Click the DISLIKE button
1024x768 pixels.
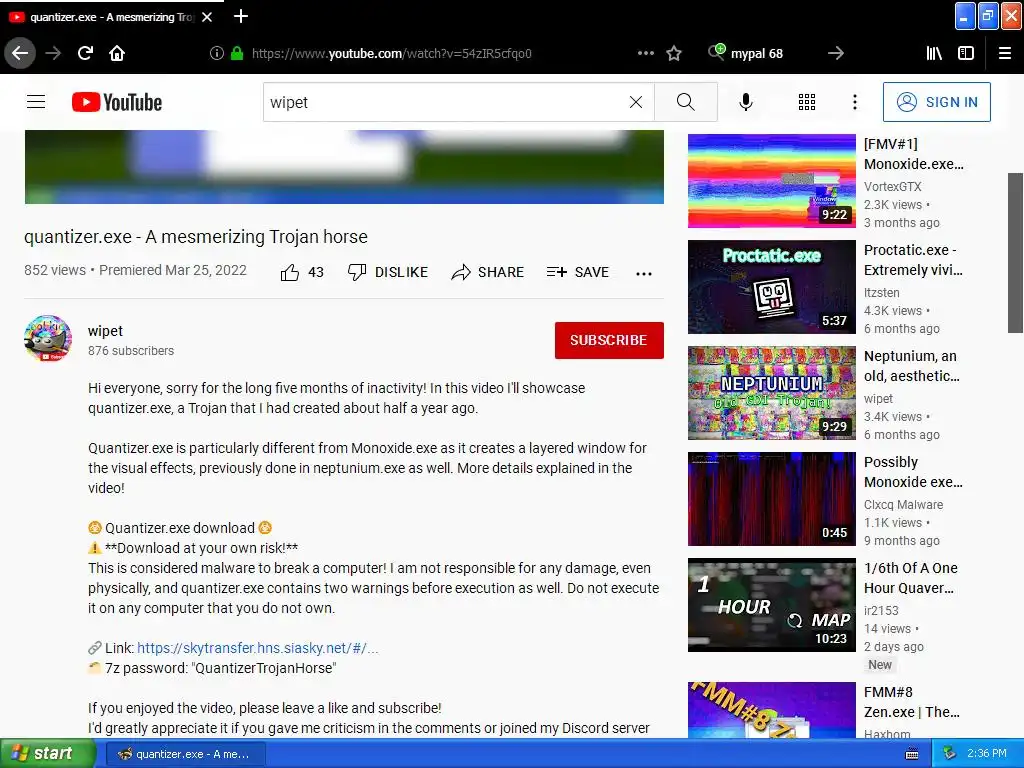388,272
